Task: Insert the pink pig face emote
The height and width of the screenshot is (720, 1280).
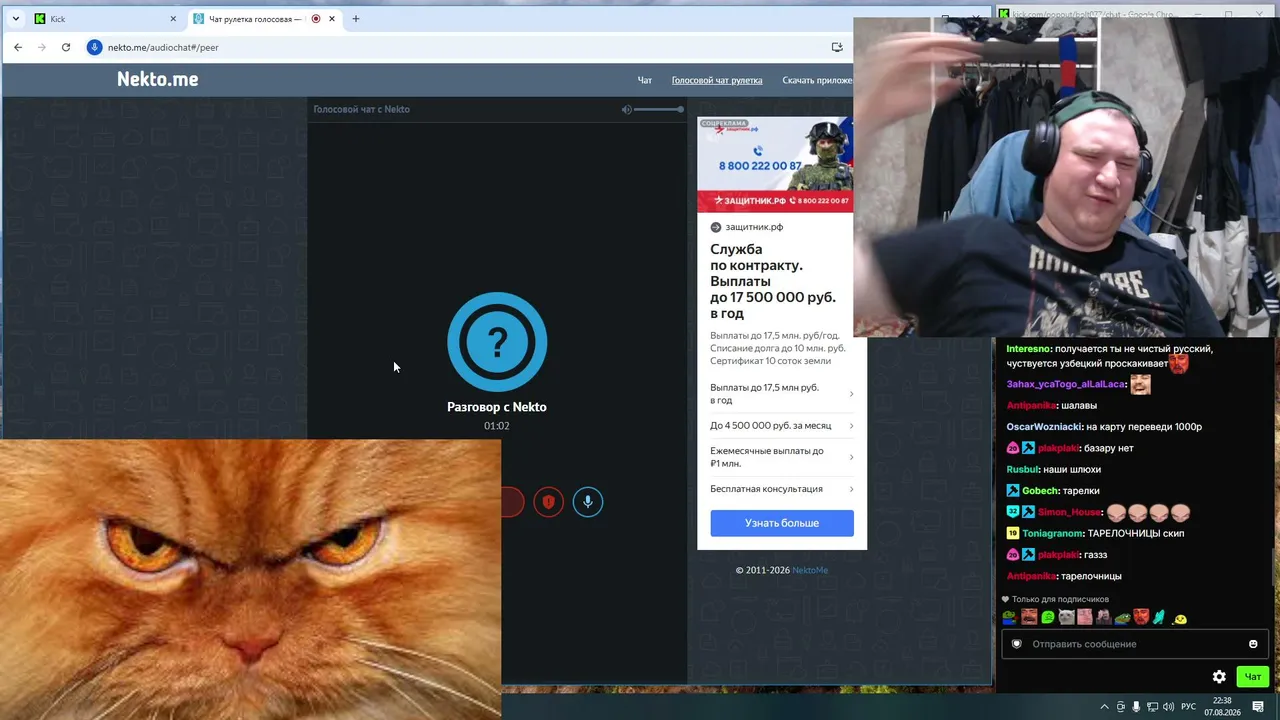Action: (1085, 617)
